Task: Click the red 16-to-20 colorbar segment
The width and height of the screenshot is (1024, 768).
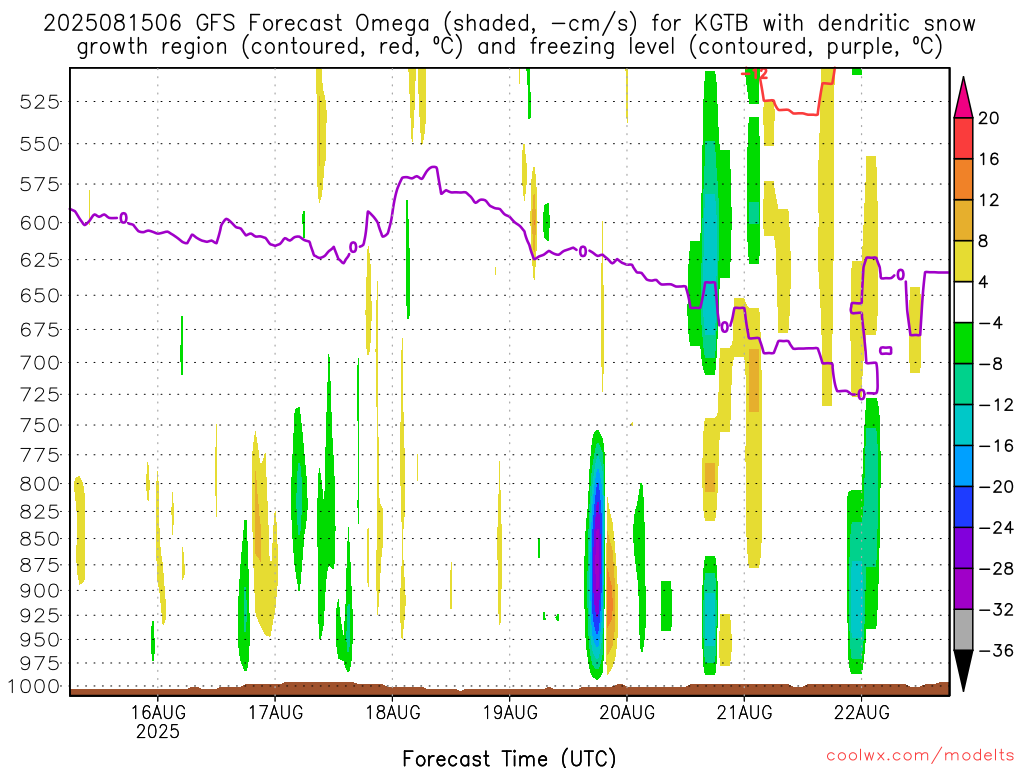Action: point(963,138)
